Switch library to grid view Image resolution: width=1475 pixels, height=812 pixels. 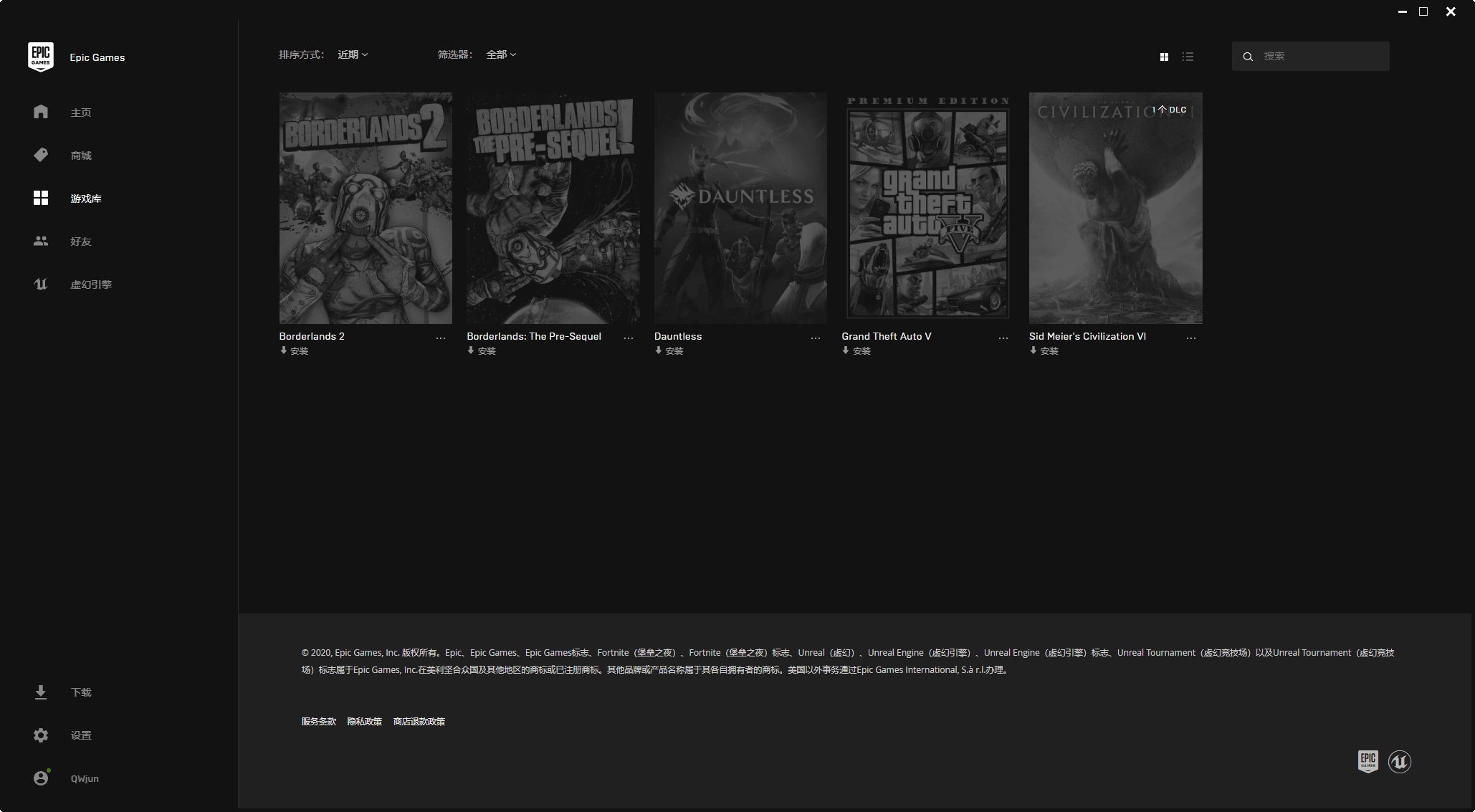[x=1164, y=57]
